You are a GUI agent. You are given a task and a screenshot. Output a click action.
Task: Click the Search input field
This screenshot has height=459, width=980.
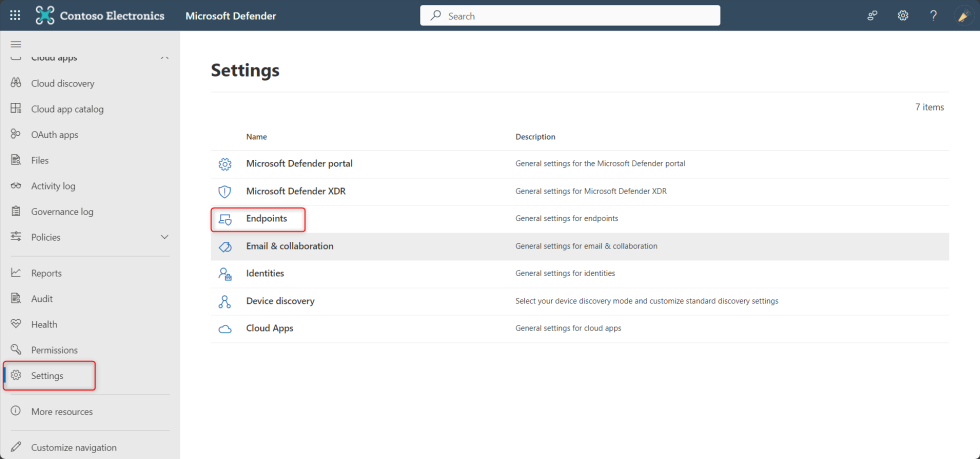coord(570,16)
